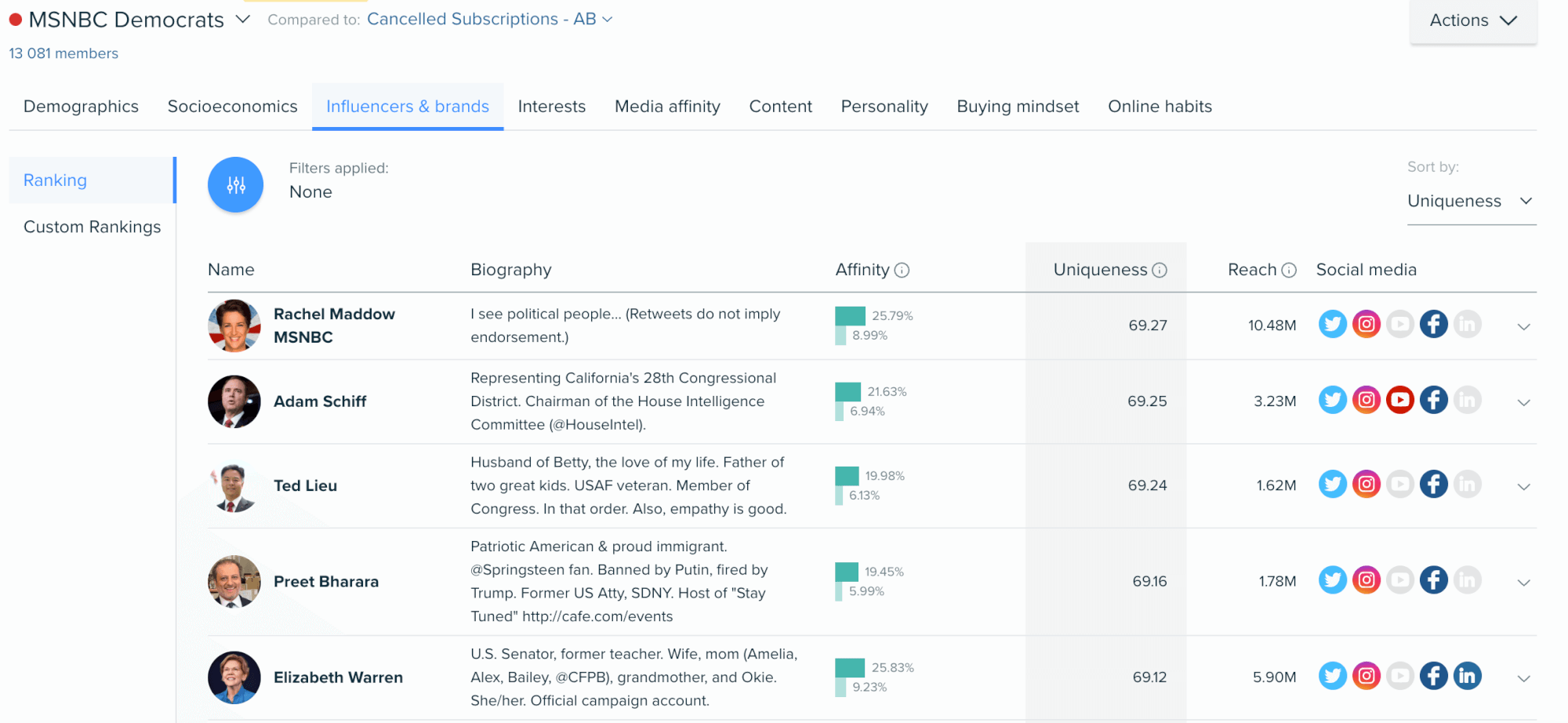
Task: Open the filters settings button
Action: (x=235, y=185)
